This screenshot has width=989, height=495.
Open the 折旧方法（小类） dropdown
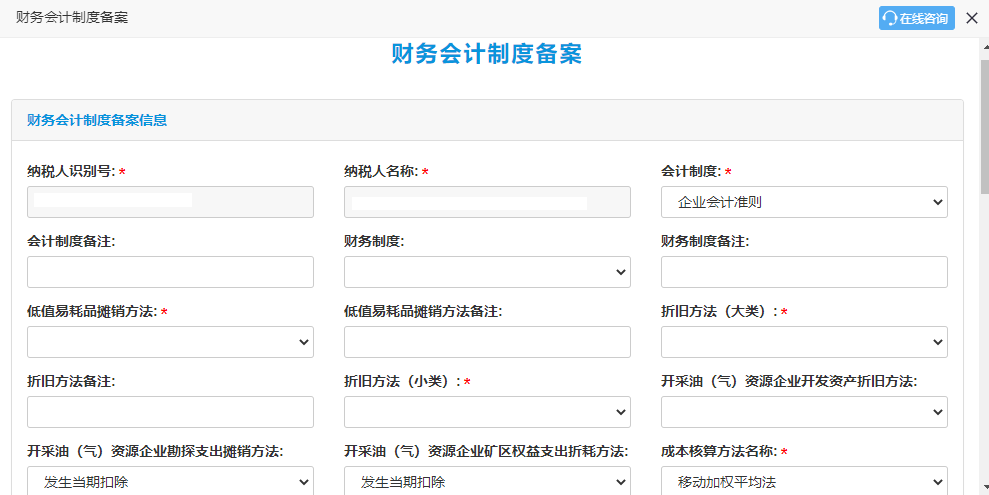(x=487, y=412)
